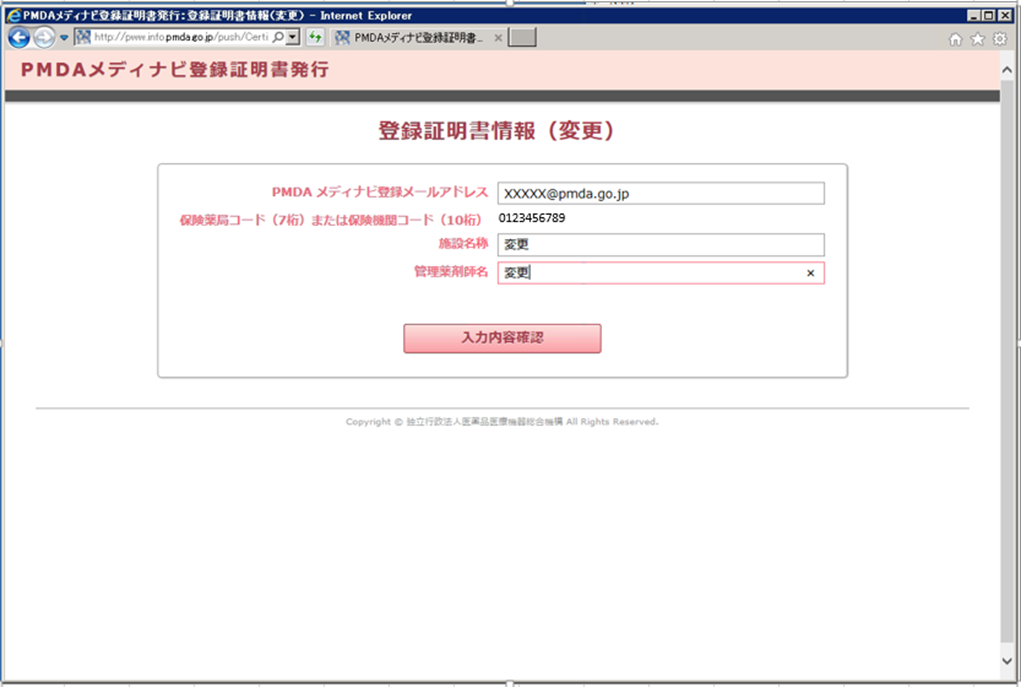Click the 登録証明書情報（変更） page heading
Screen dimensions: 1021x687
tap(497, 131)
